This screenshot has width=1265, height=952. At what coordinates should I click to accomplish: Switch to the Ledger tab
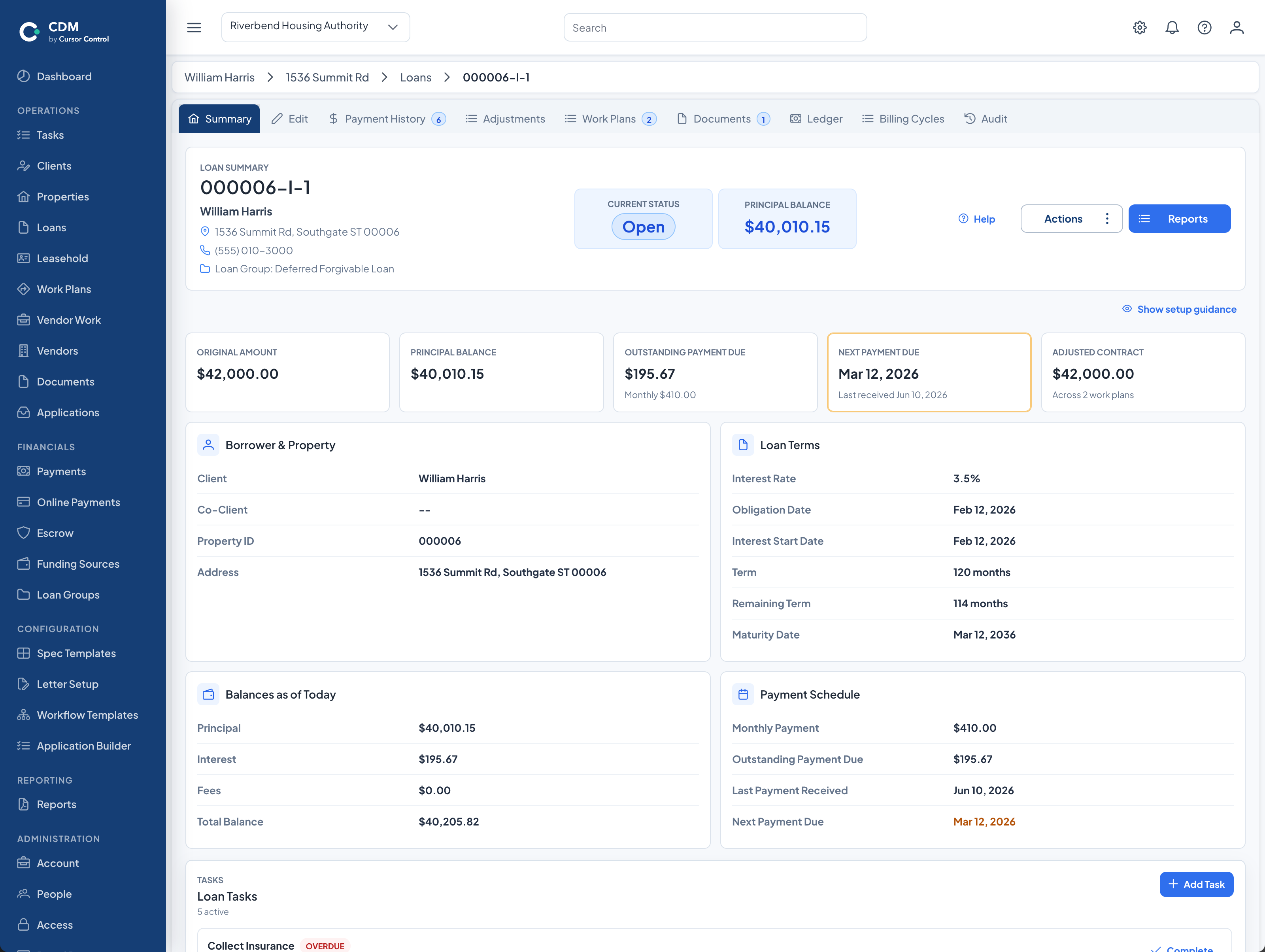coord(816,118)
